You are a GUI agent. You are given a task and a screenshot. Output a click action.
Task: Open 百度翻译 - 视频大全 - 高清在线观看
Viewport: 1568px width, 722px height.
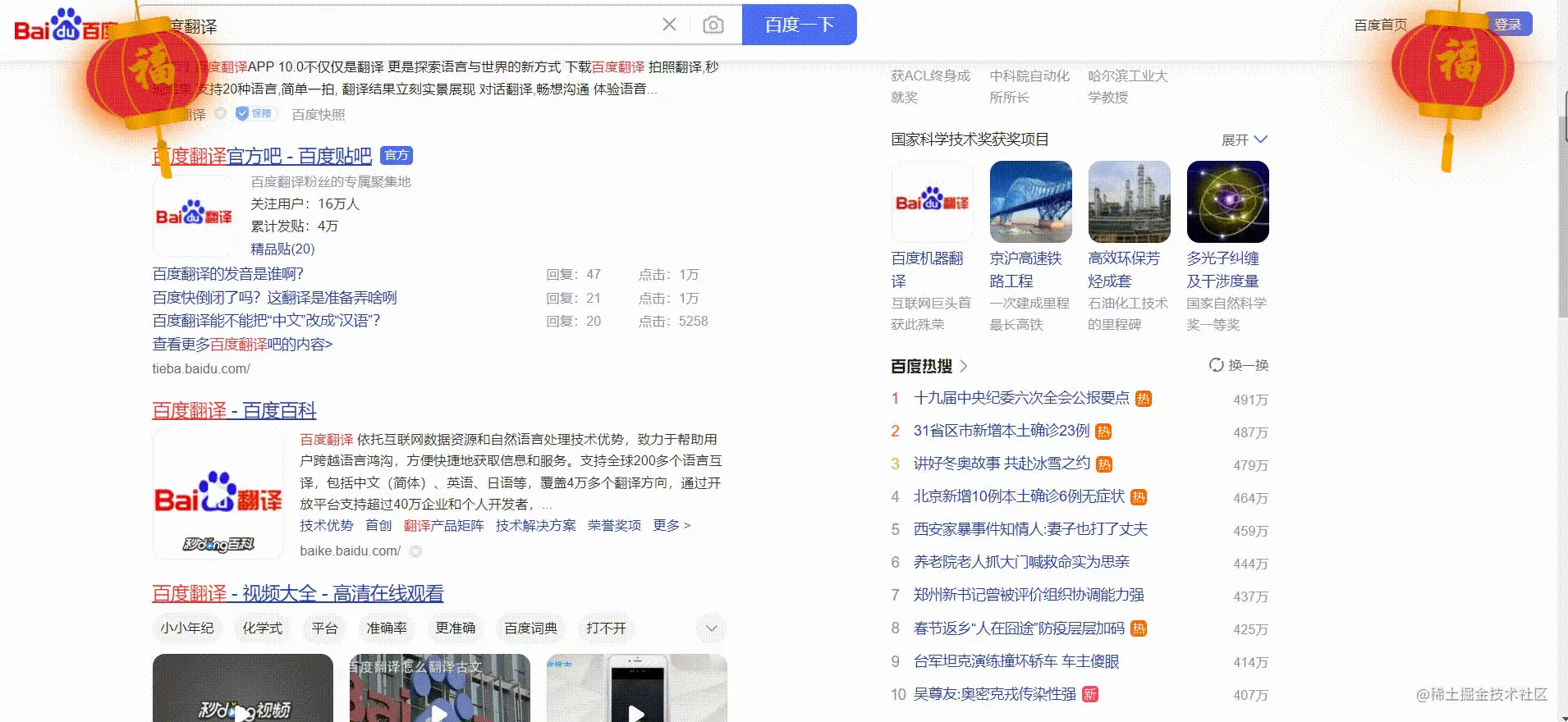point(298,593)
